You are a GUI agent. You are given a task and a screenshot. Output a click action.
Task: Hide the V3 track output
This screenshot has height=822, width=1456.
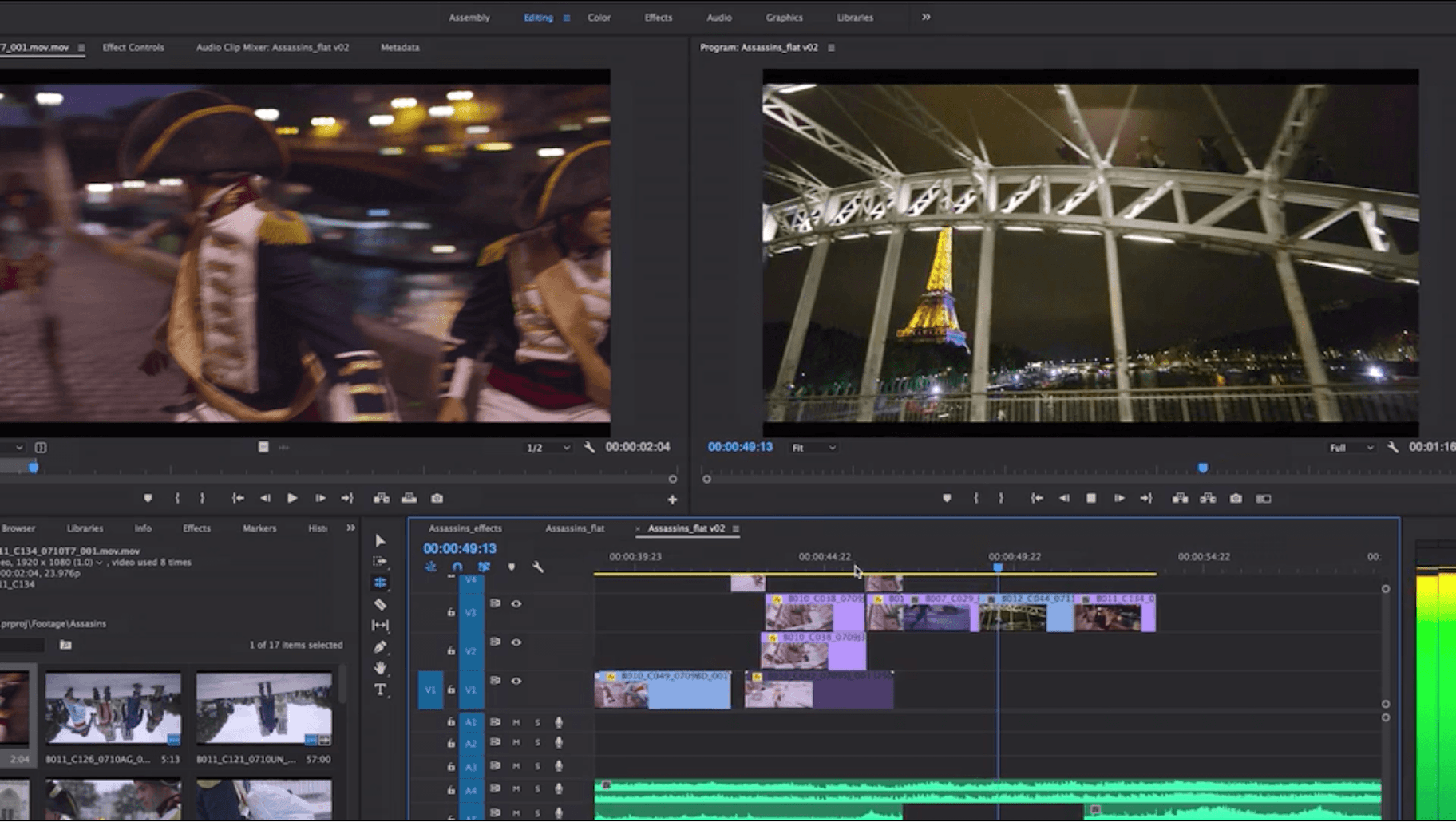[x=516, y=603]
